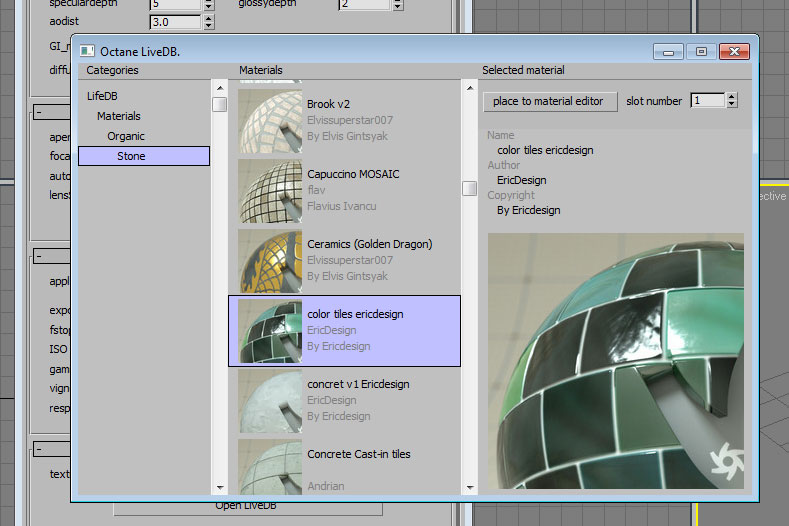The width and height of the screenshot is (789, 526).
Task: Increase slot number with up arrow
Action: (732, 97)
